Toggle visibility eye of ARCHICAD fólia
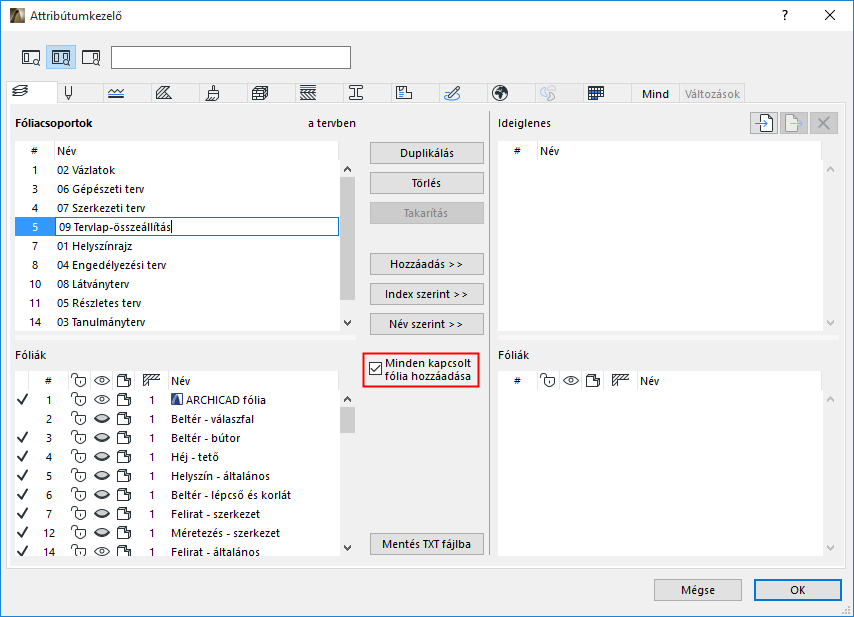854x617 pixels. tap(102, 400)
